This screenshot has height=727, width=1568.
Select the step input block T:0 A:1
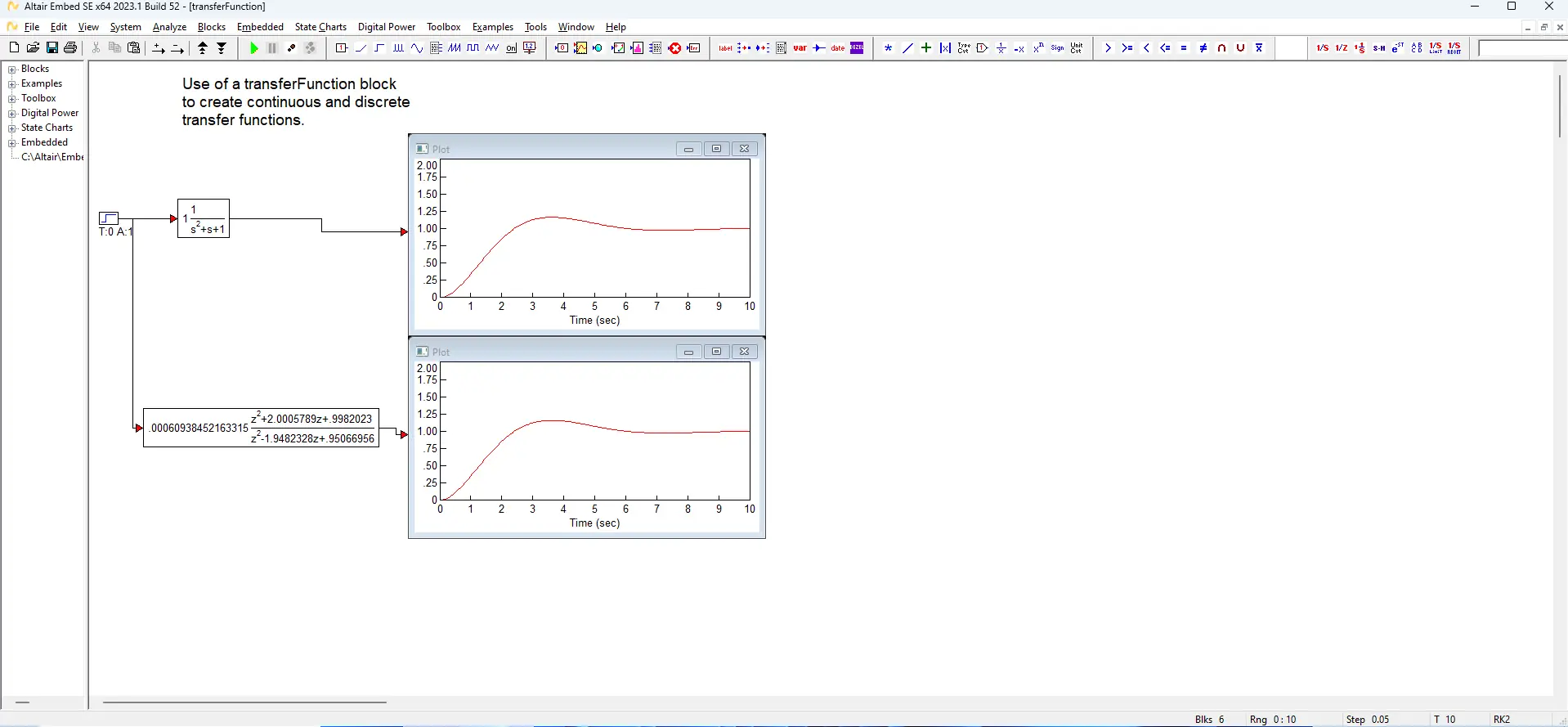(x=109, y=218)
